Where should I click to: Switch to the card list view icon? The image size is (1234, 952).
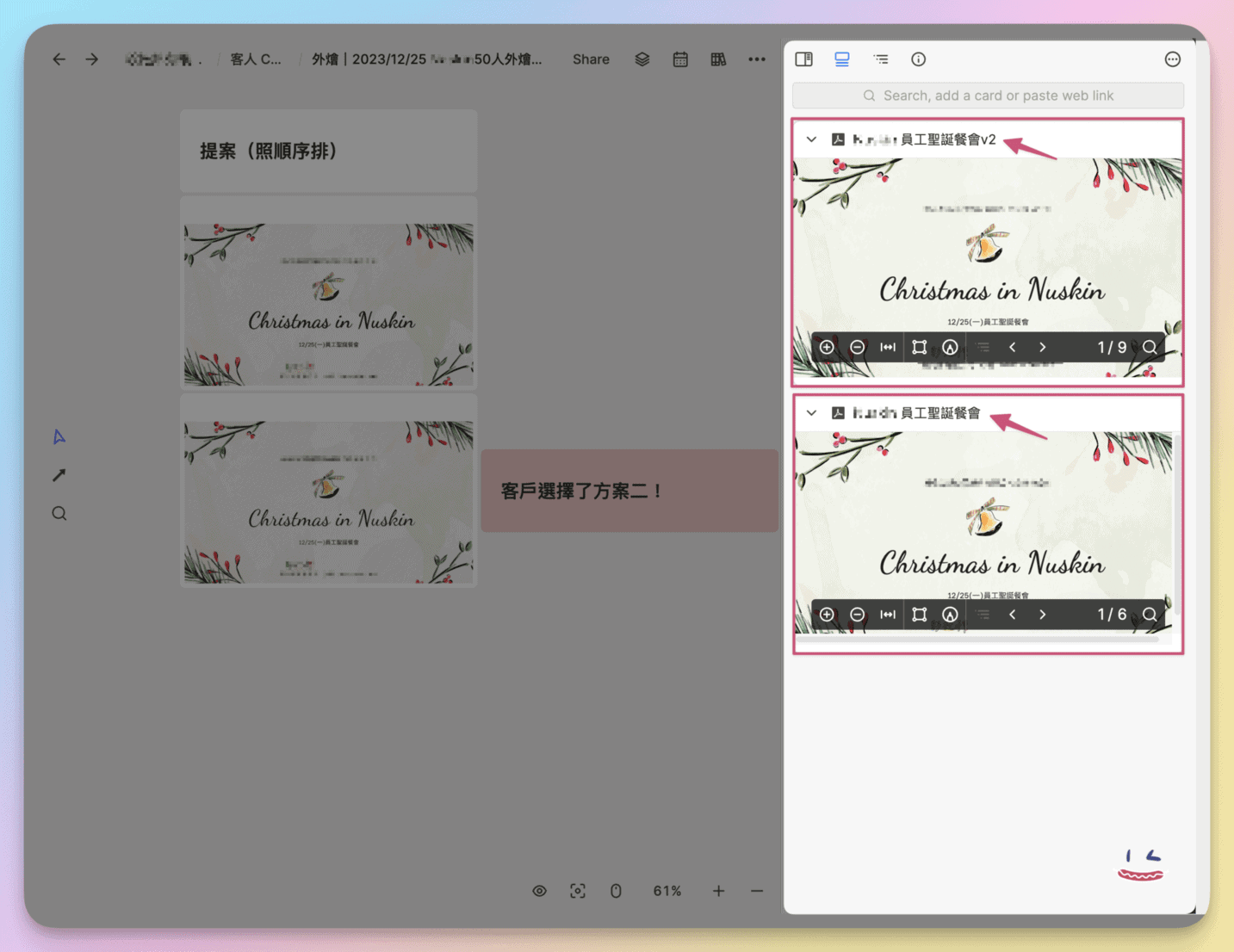point(842,59)
